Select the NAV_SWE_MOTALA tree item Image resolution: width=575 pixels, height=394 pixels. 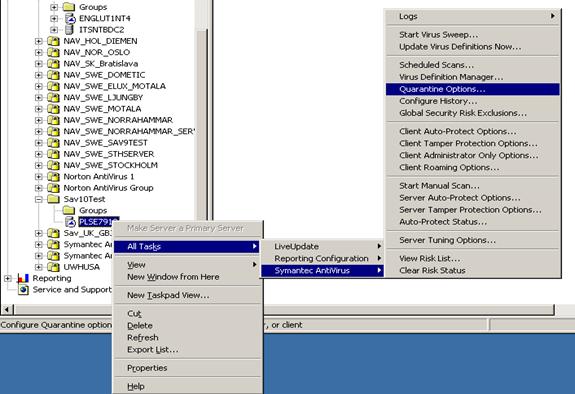(x=102, y=109)
